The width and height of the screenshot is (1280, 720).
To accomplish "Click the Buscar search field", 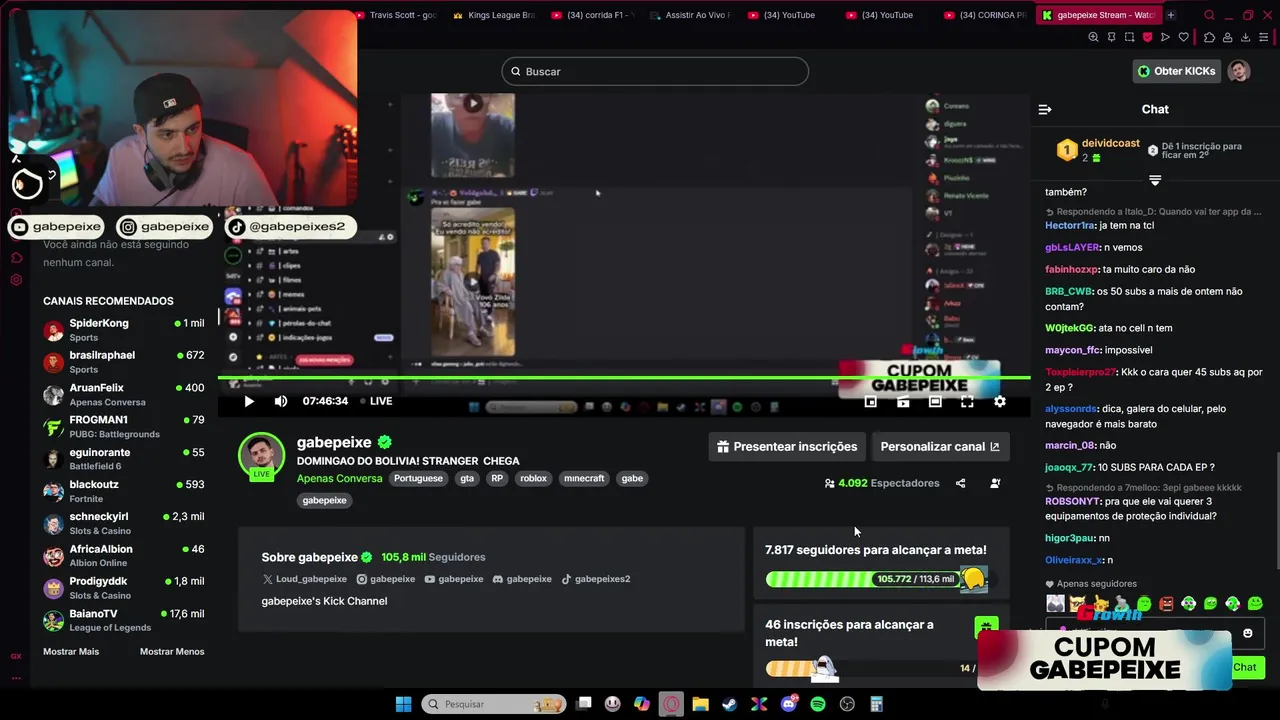I will pyautogui.click(x=655, y=71).
